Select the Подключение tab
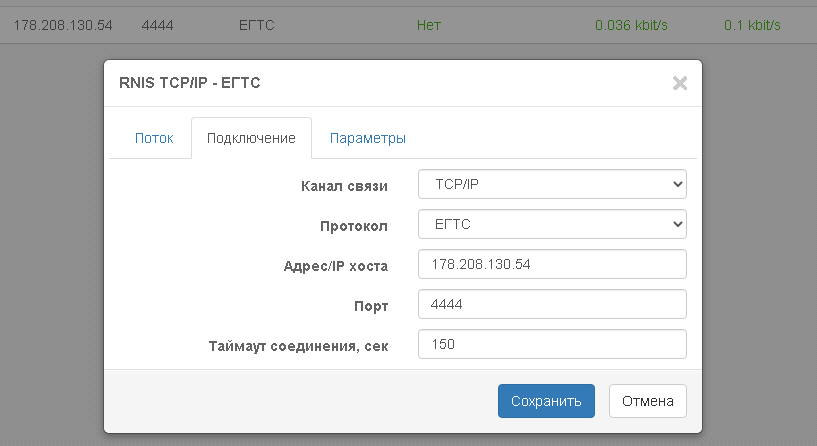The height and width of the screenshot is (446, 817). point(251,138)
